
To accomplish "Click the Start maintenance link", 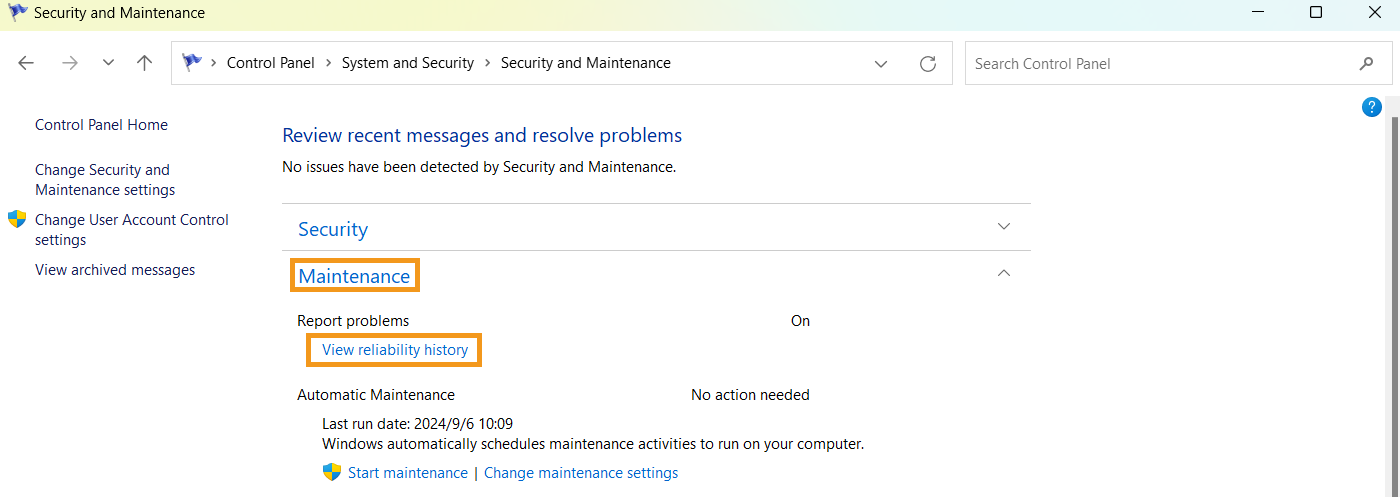I will (x=407, y=473).
